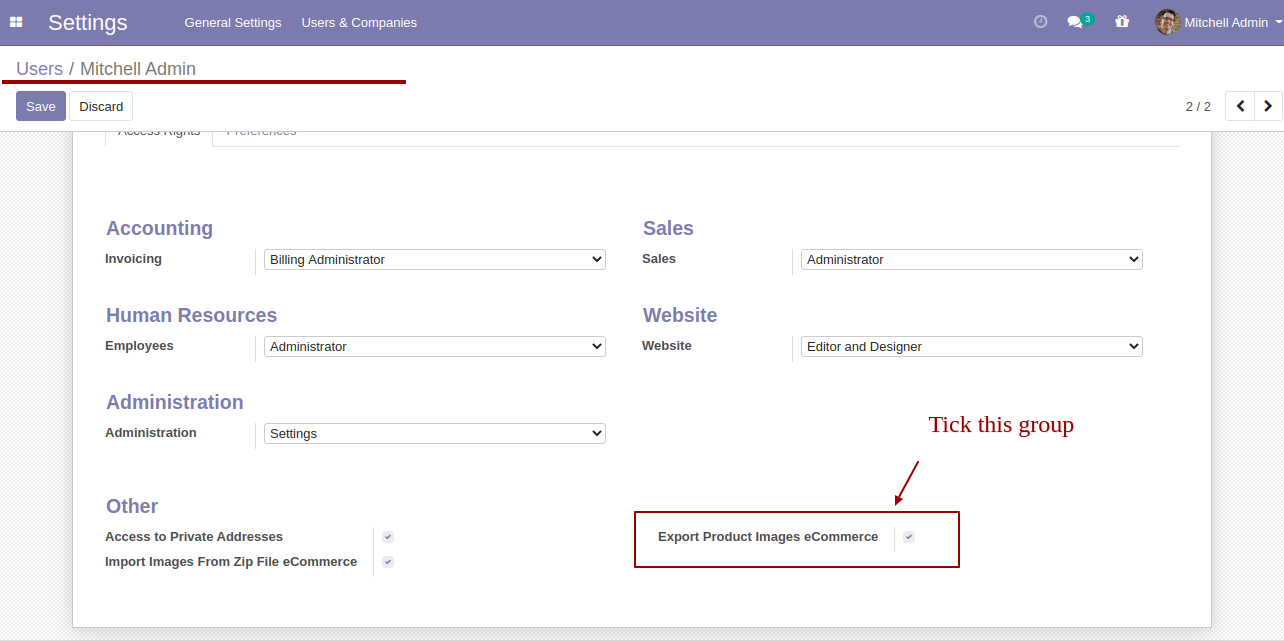Image resolution: width=1284 pixels, height=641 pixels.
Task: Open the conversations chat bubble icon
Action: click(1076, 21)
